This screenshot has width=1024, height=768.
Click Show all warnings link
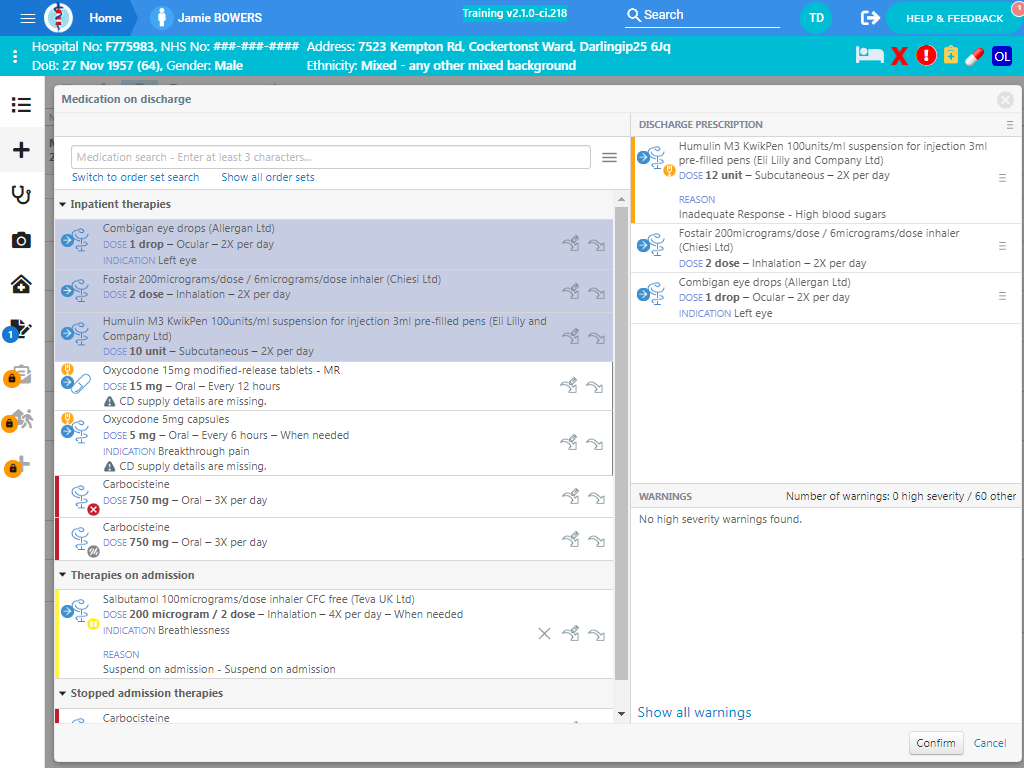click(694, 712)
